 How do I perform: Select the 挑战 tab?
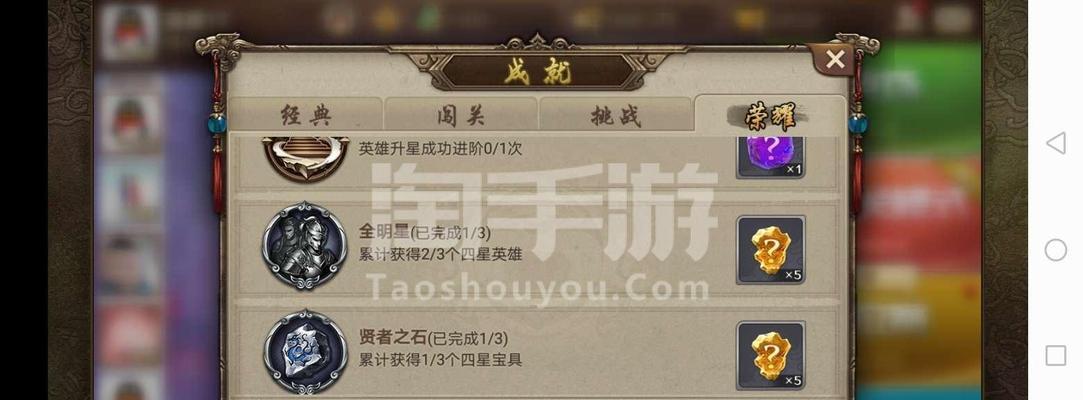[615, 114]
